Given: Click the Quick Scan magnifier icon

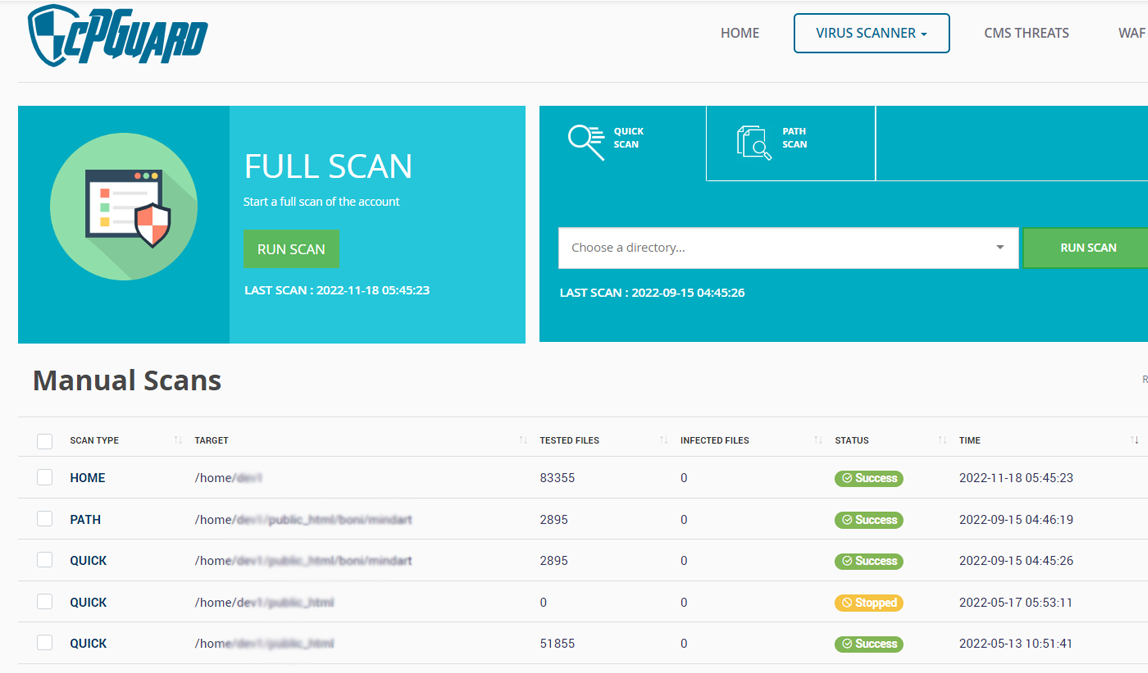Looking at the screenshot, I should 586,142.
